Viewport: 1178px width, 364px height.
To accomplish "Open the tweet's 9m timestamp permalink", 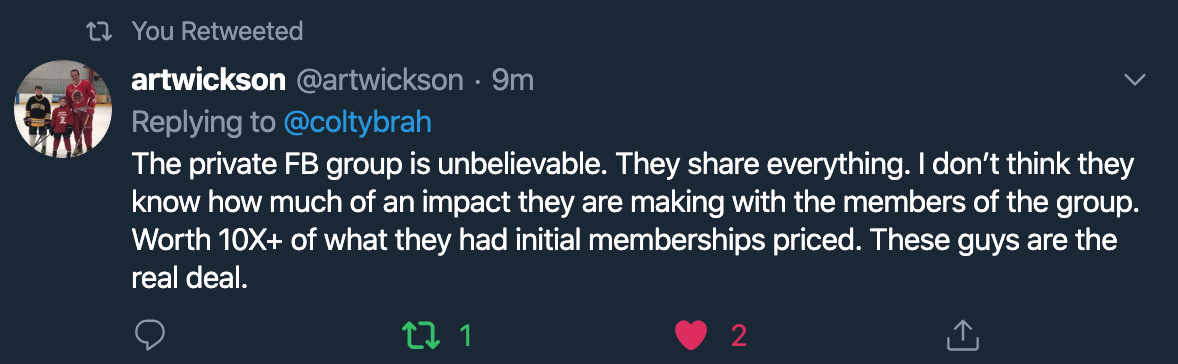I will click(513, 80).
